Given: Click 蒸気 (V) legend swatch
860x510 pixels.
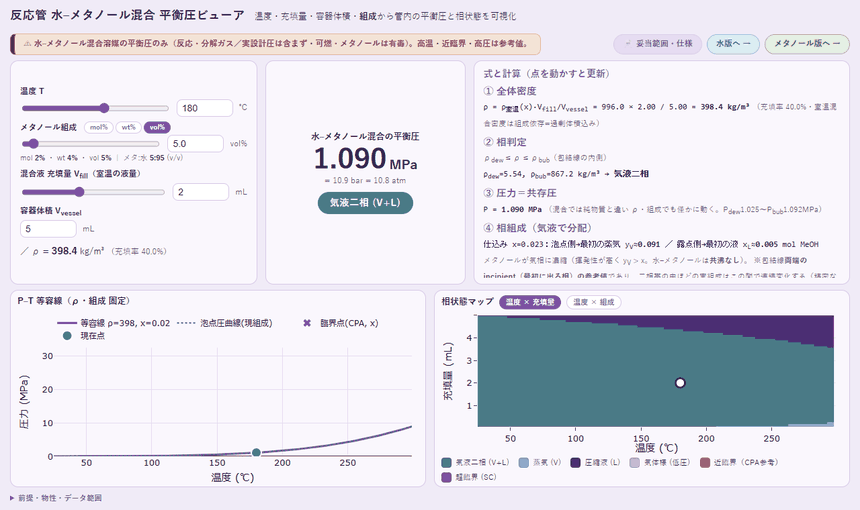Looking at the screenshot, I should click(x=524, y=462).
